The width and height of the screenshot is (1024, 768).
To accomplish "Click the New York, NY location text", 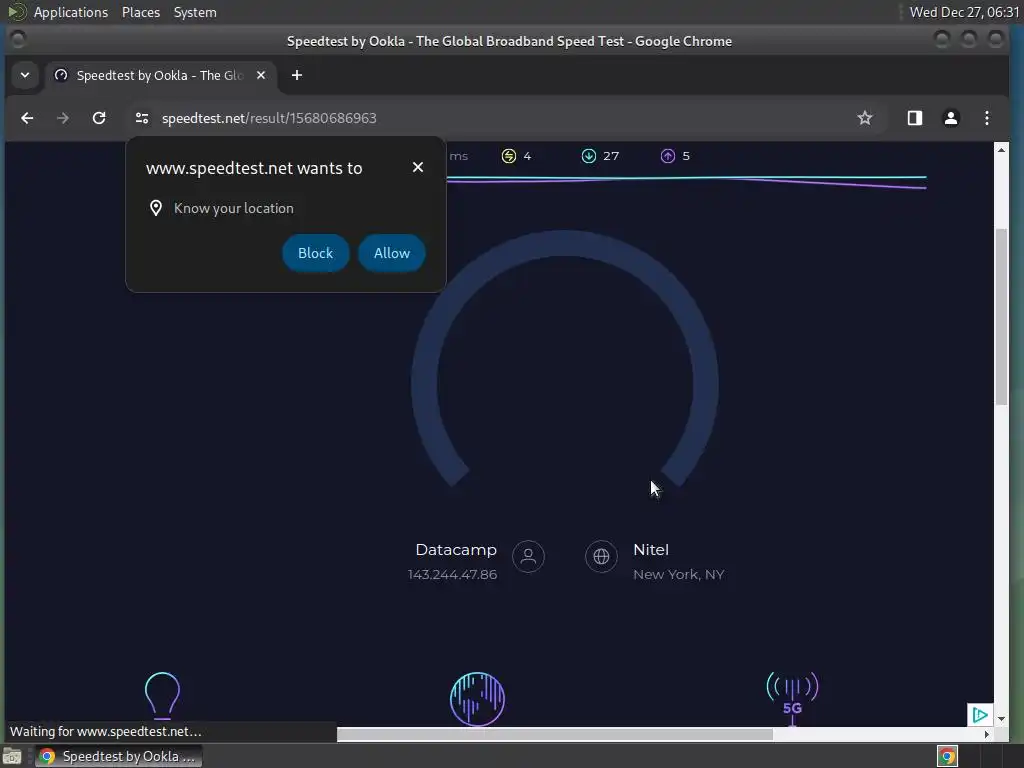I will click(x=679, y=575).
